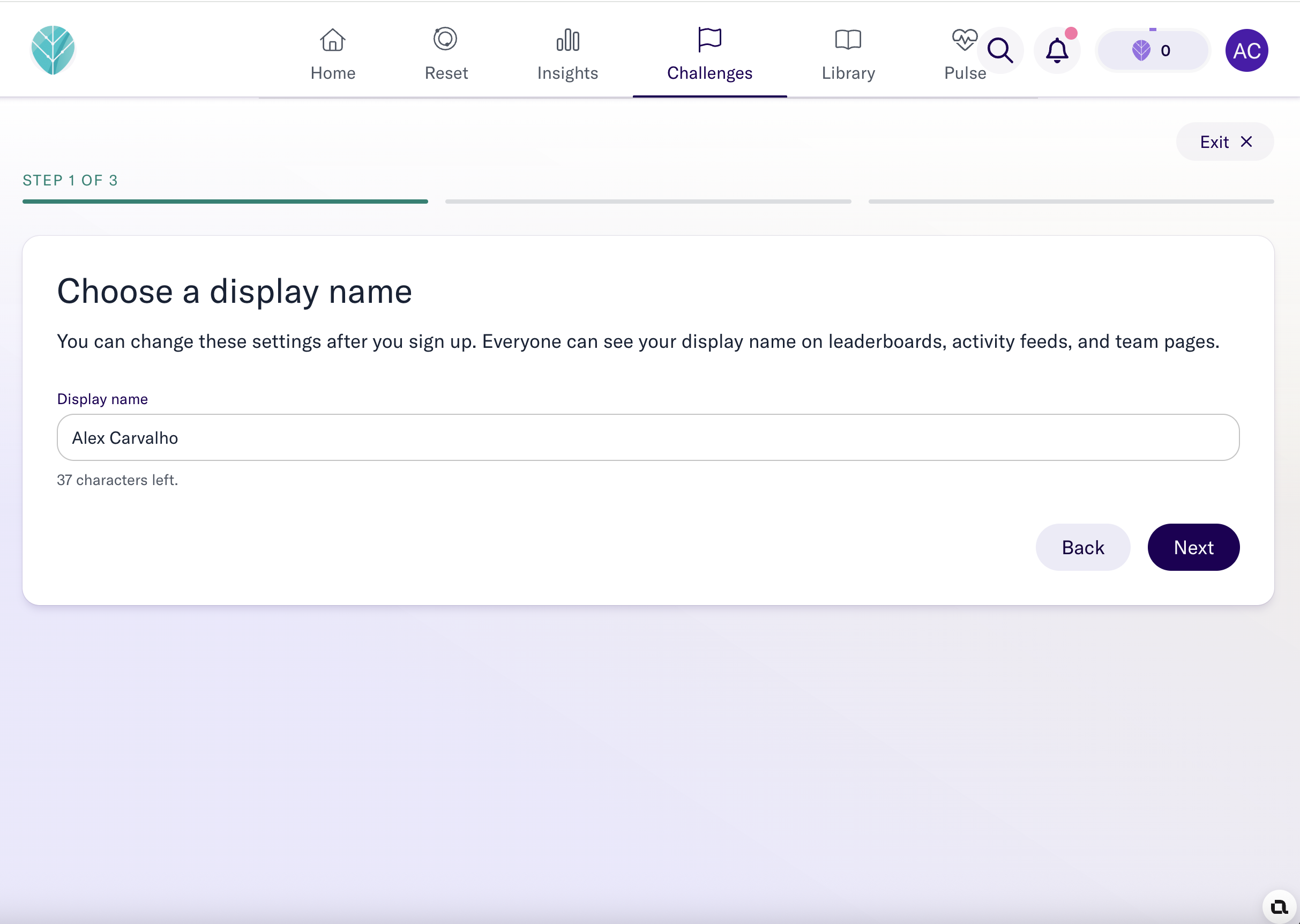This screenshot has width=1300, height=924.
Task: Switch to the Library tab label
Action: tap(848, 73)
